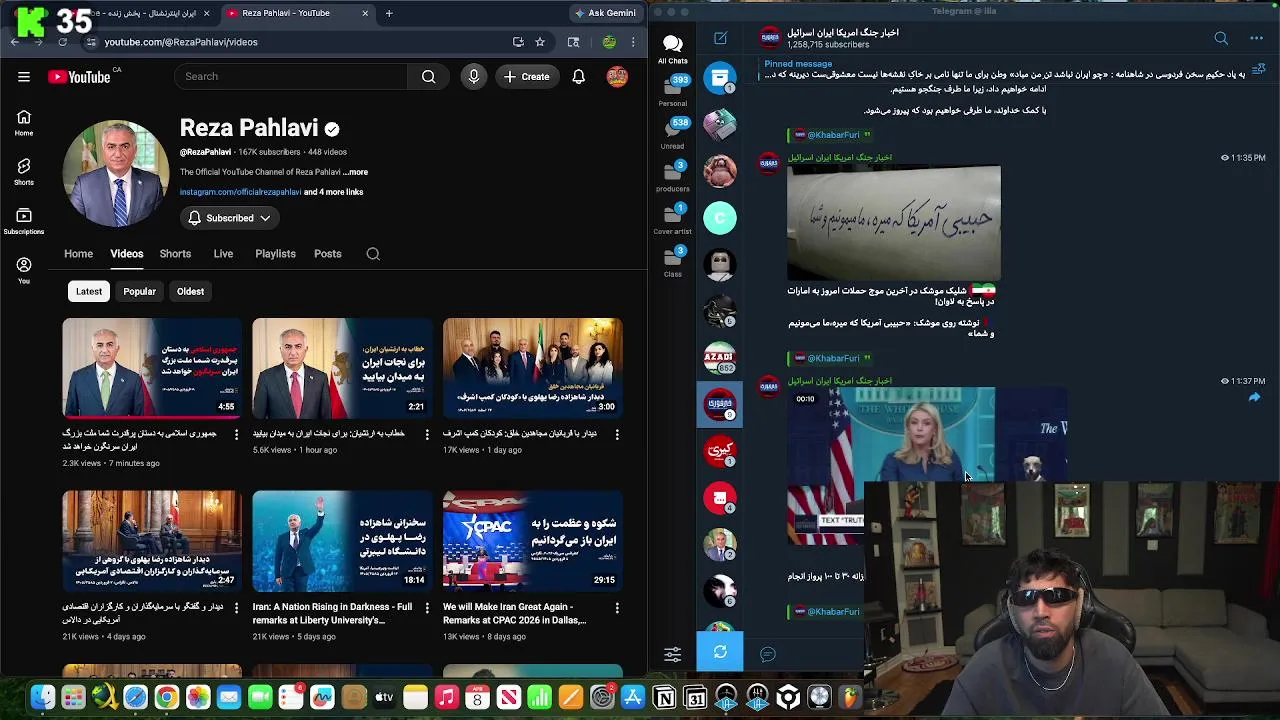This screenshot has width=1280, height=720.
Task: Click the YouTube search input field
Action: [290, 77]
